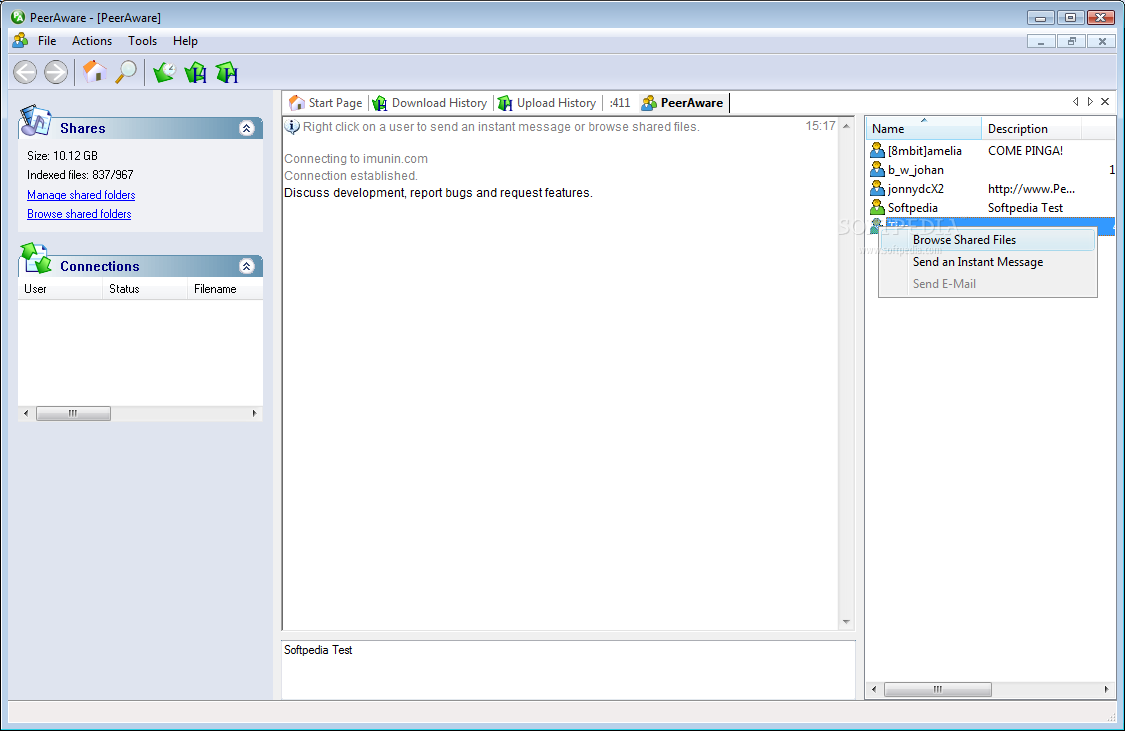Click the Filename column header in Connections
This screenshot has height=731, width=1125.
[225, 289]
